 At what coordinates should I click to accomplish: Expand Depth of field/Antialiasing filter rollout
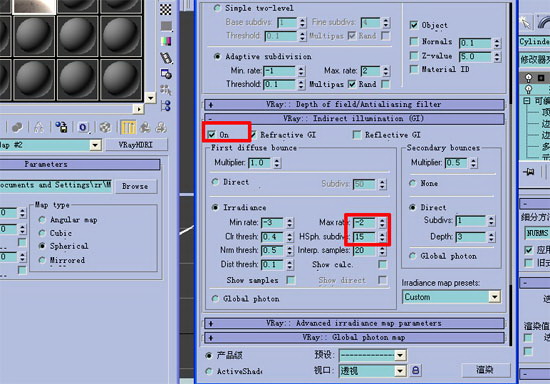354,105
